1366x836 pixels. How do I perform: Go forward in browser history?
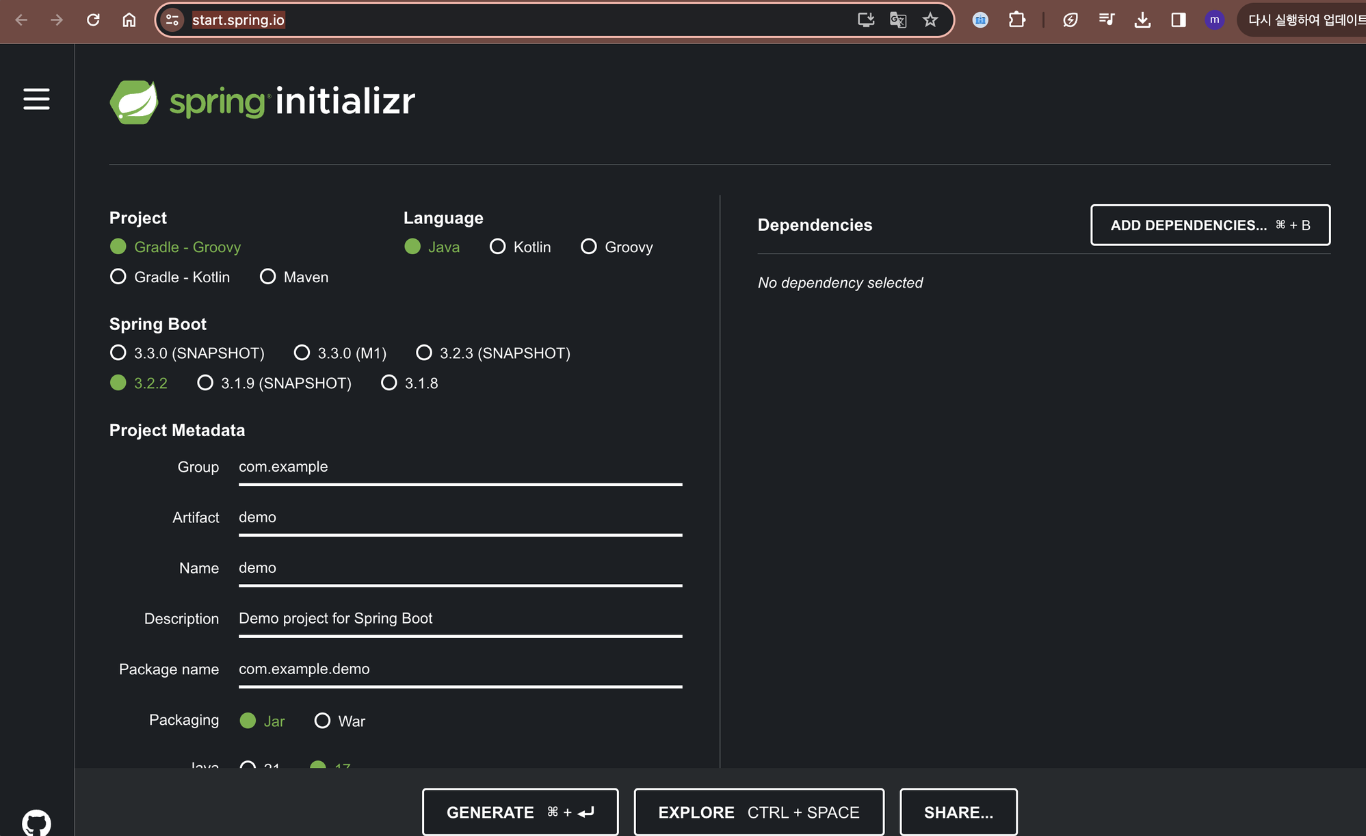point(57,20)
